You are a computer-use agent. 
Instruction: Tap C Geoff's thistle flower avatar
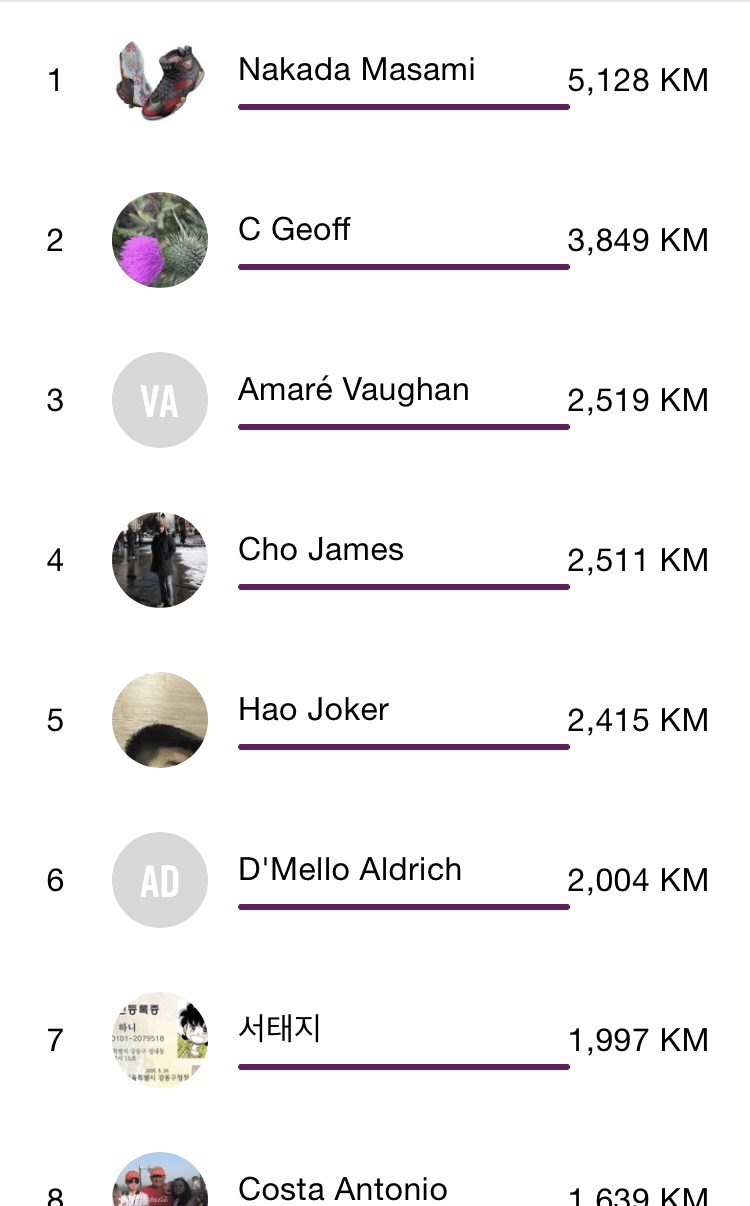click(x=160, y=240)
